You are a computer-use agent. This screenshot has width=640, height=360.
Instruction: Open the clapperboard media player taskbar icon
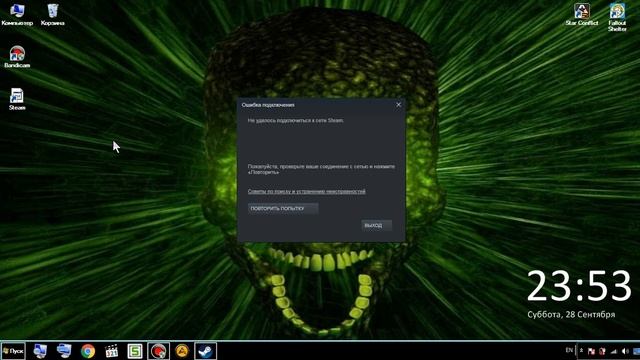[x=111, y=351]
